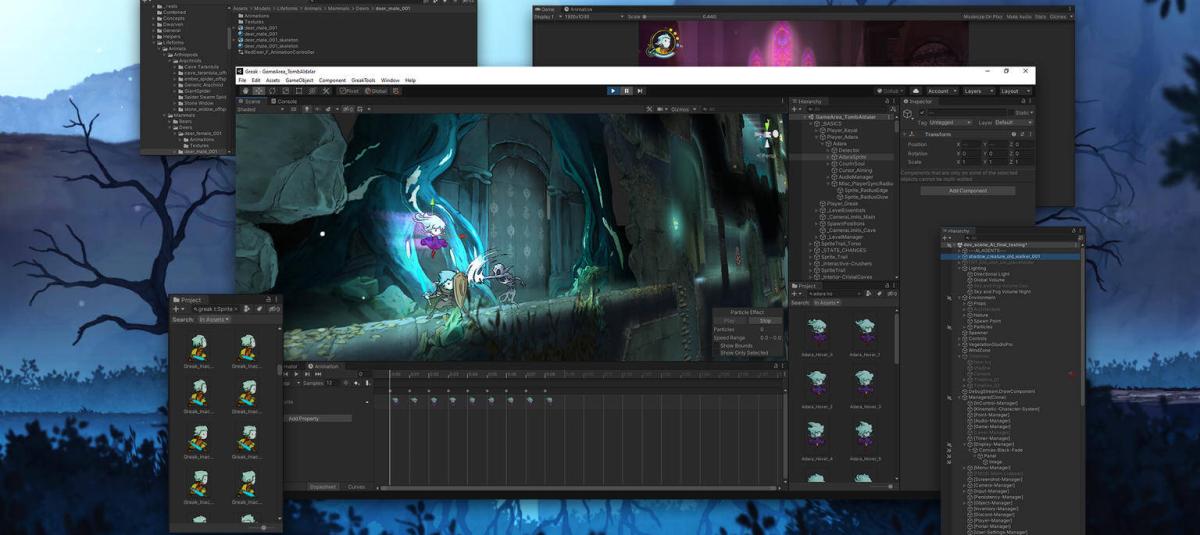Click the Pause button in toolbar
This screenshot has width=1200, height=535.
click(627, 91)
